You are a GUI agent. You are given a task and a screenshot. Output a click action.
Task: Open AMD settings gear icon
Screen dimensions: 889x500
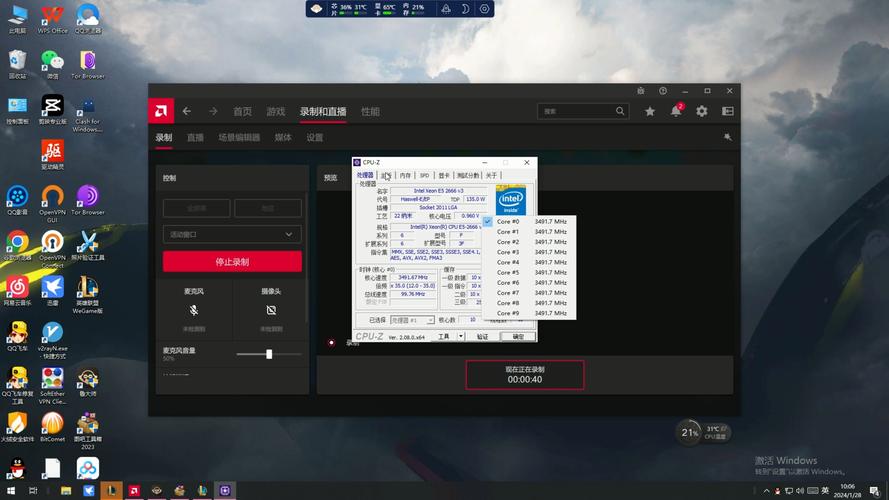coord(702,111)
